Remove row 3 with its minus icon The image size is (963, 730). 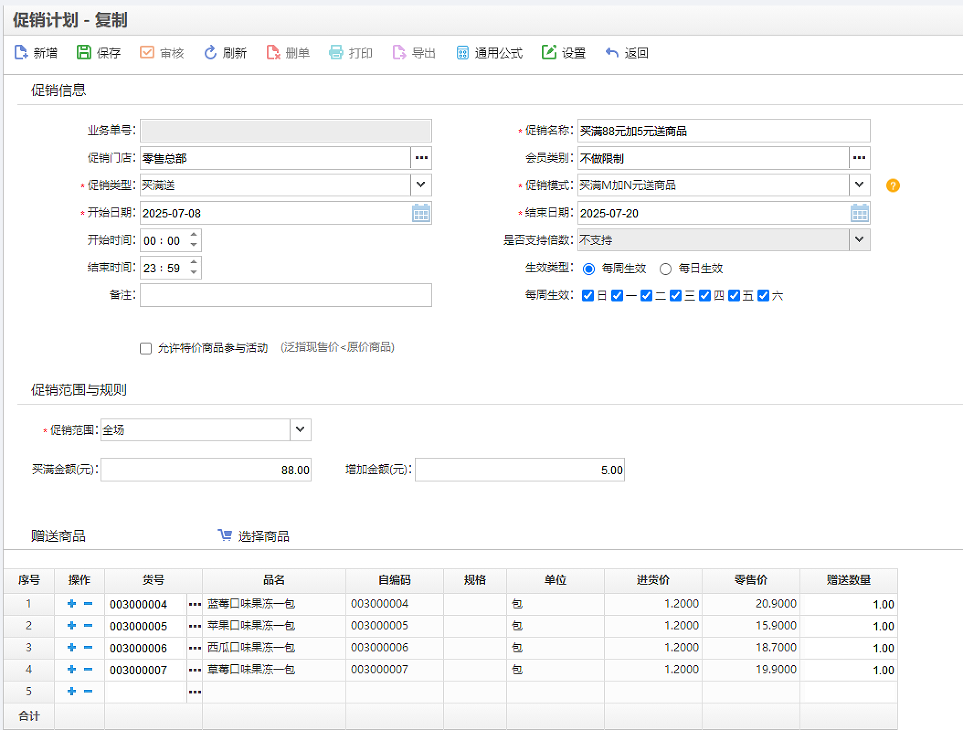(x=88, y=648)
